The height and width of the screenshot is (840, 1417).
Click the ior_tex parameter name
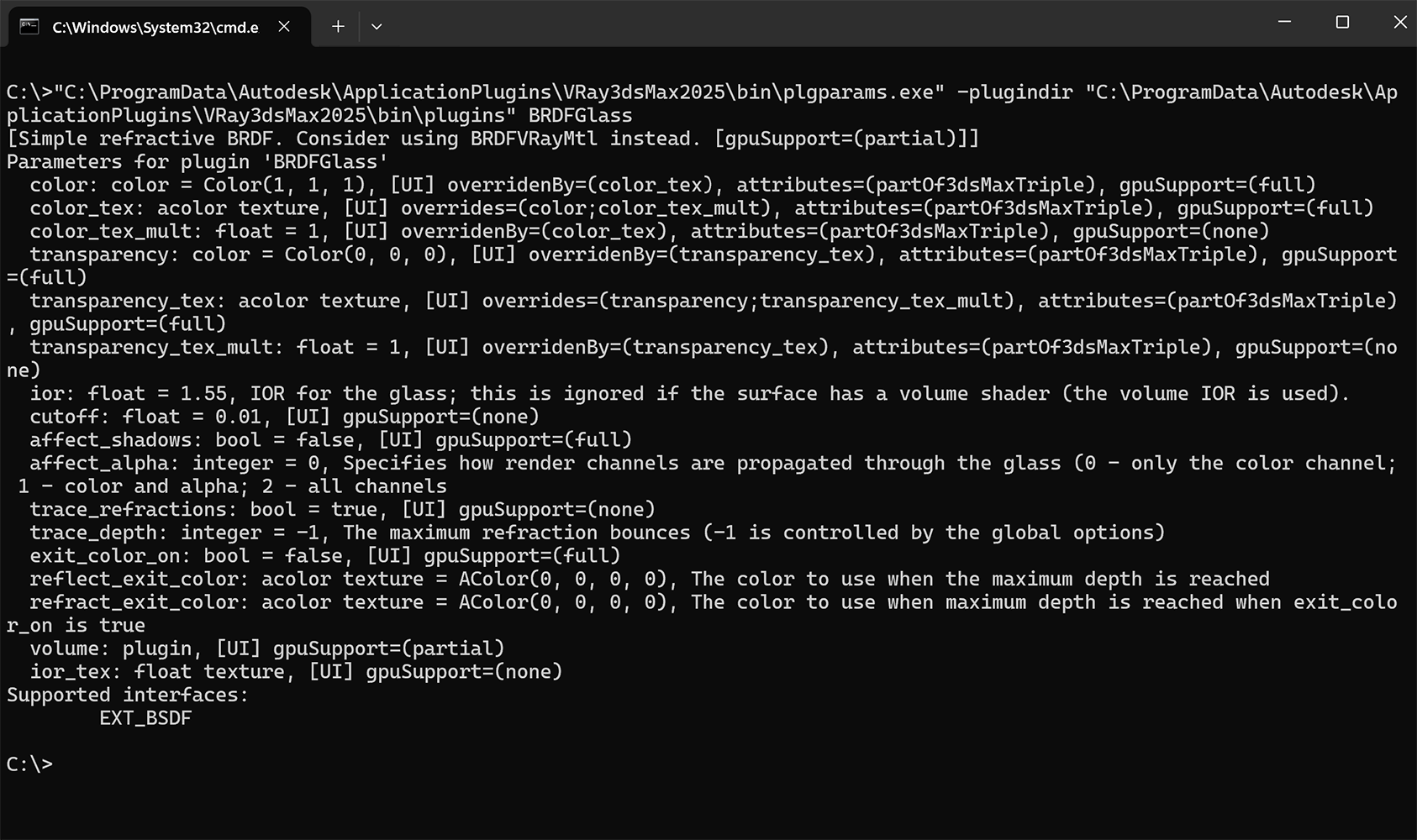point(70,672)
